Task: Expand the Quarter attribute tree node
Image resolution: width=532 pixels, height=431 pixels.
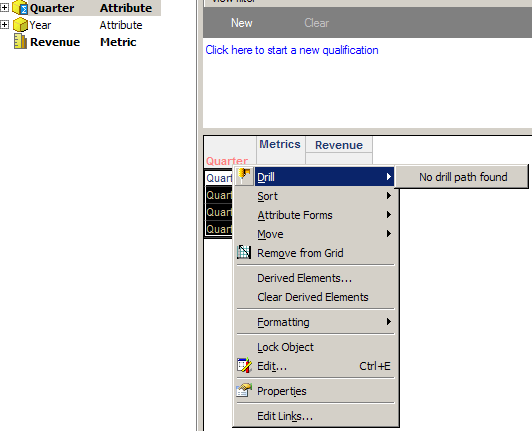Action: click(4, 7)
